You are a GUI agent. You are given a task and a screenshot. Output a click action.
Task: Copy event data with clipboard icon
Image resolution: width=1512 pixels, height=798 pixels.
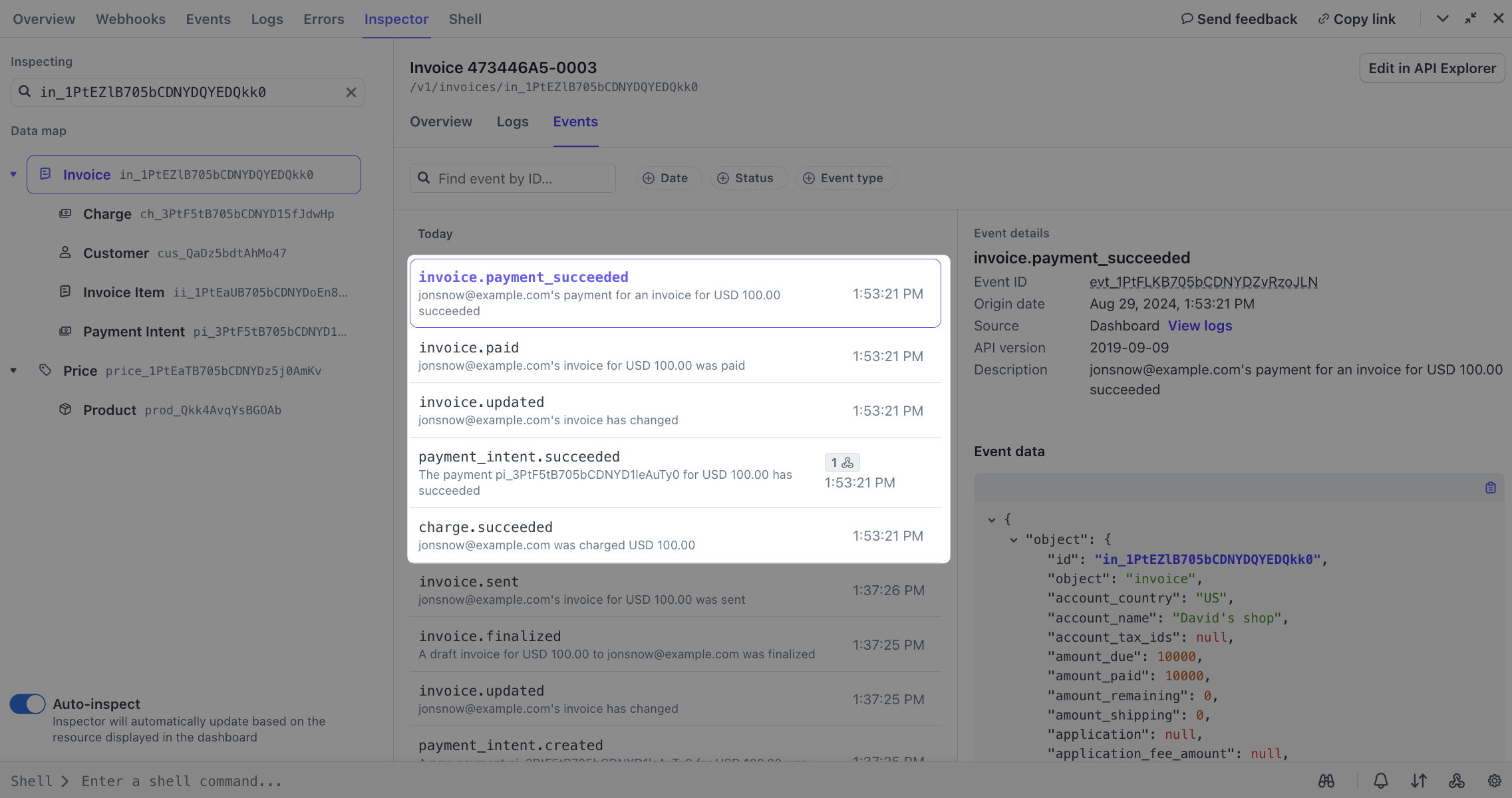coord(1491,487)
